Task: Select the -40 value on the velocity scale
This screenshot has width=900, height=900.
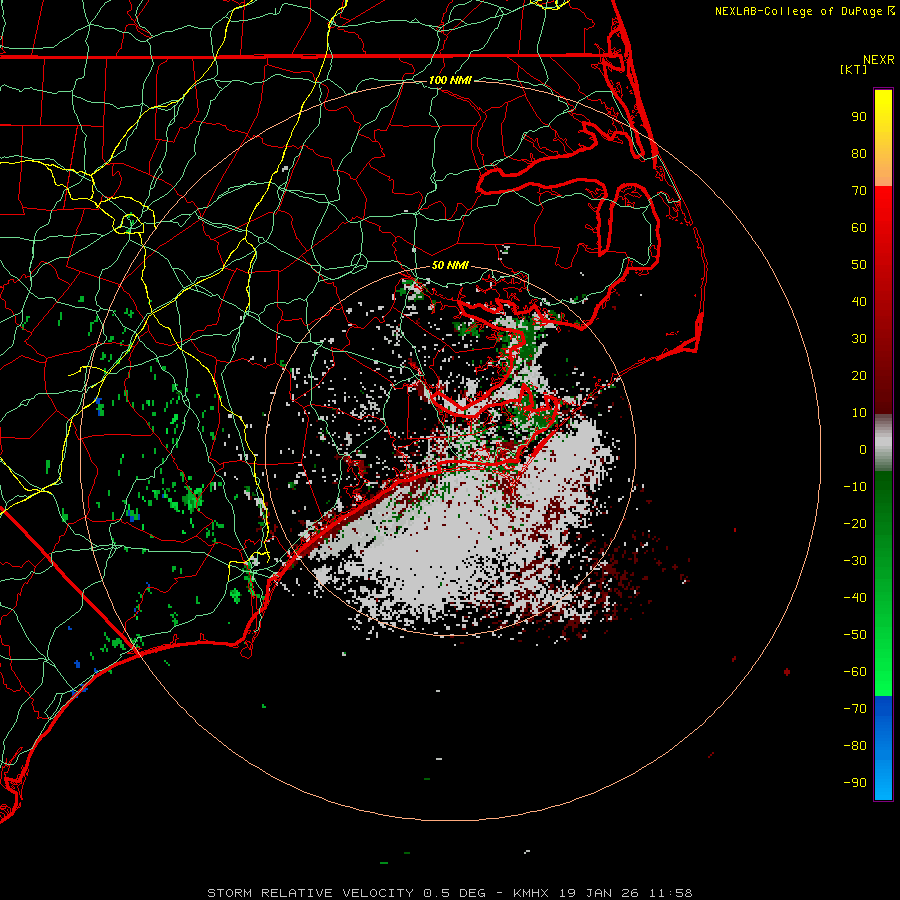Action: pos(855,598)
